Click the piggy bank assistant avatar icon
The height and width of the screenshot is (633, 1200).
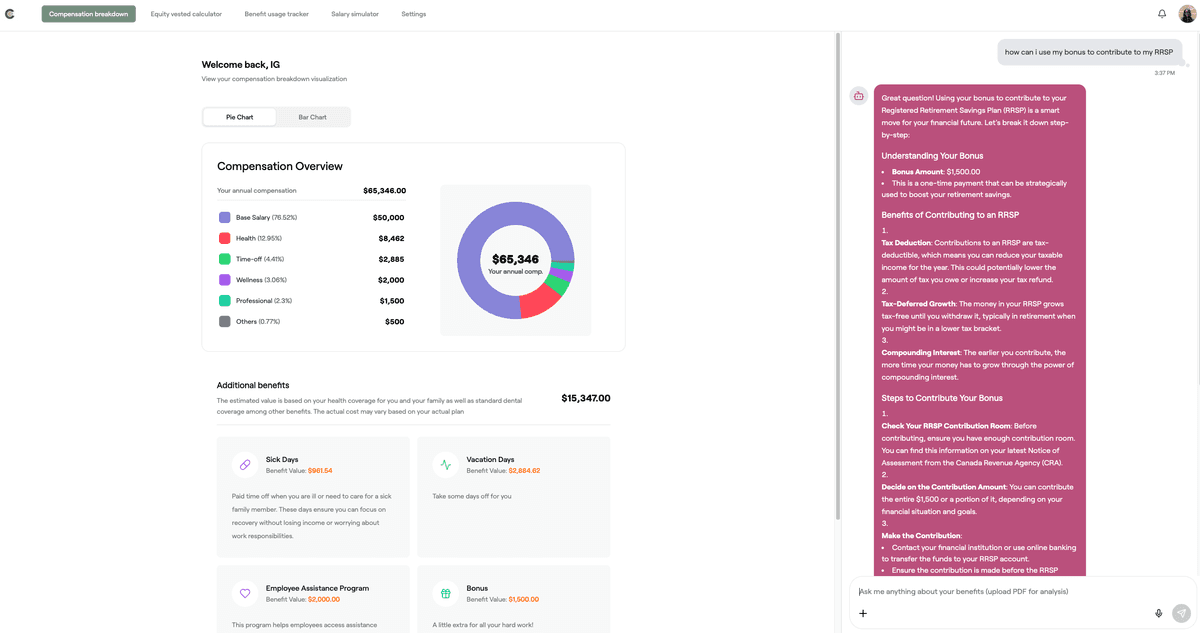[x=858, y=95]
